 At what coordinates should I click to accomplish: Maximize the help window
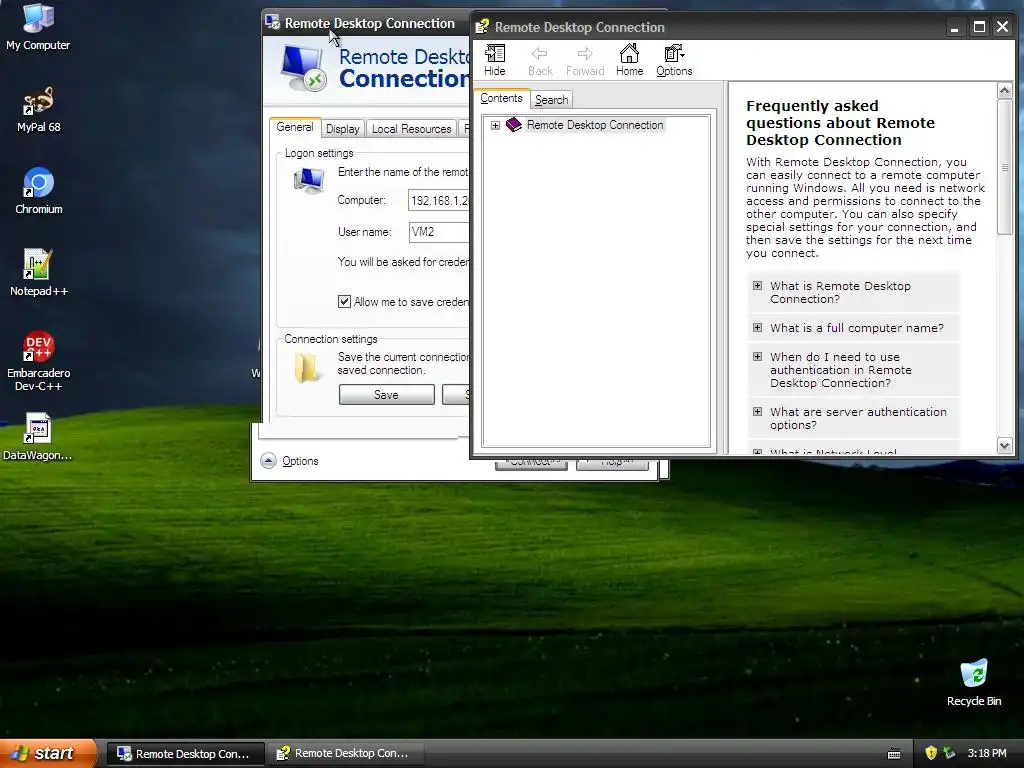(x=979, y=27)
